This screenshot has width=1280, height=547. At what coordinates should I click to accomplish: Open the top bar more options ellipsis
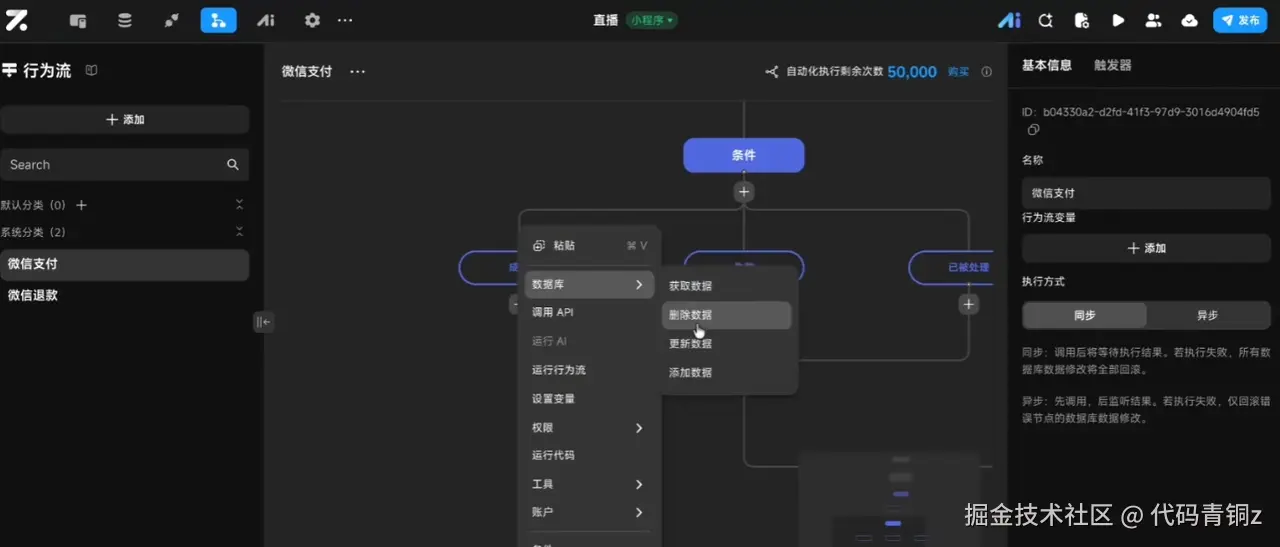345,20
